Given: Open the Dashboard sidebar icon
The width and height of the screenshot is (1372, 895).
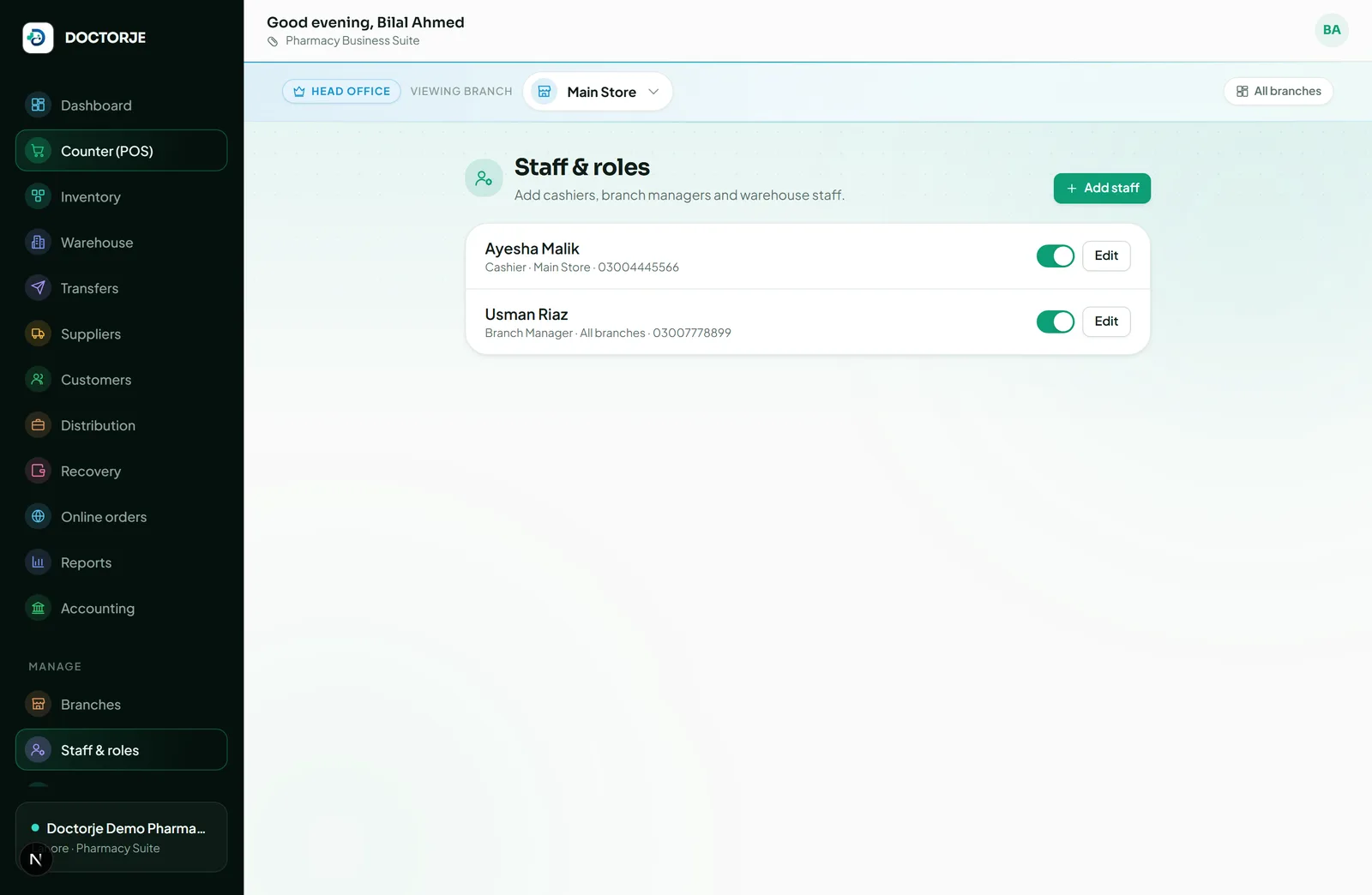Looking at the screenshot, I should [x=38, y=105].
